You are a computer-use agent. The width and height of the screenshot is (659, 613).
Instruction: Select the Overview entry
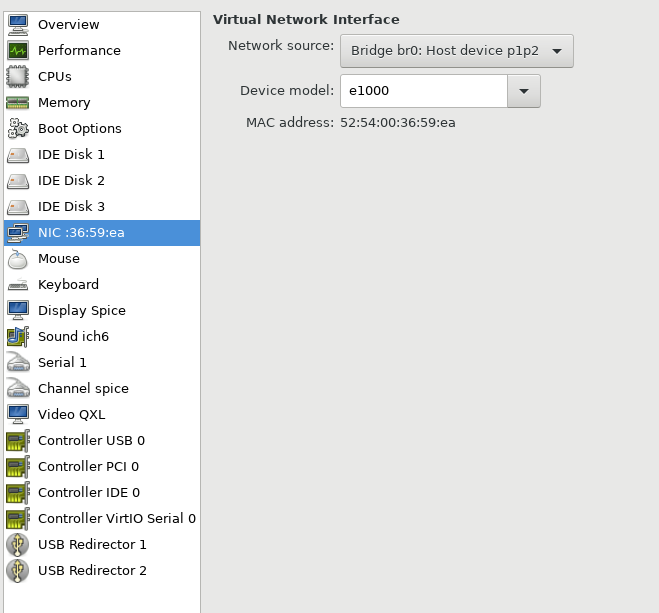(102, 24)
